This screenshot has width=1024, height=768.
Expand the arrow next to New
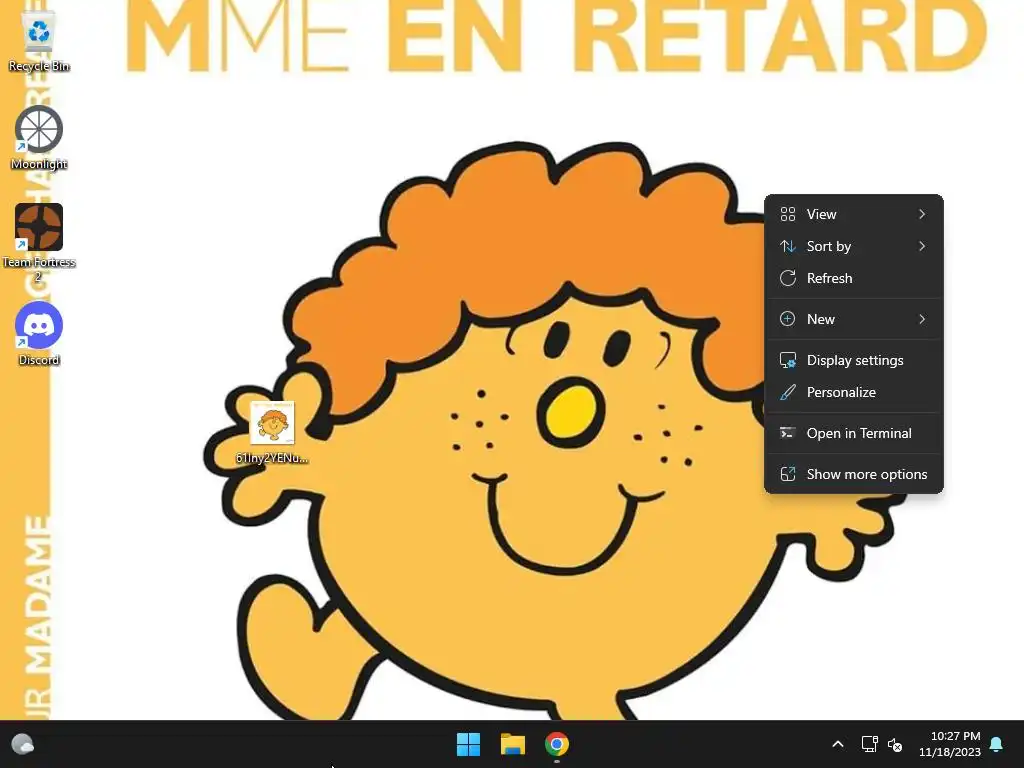[922, 319]
